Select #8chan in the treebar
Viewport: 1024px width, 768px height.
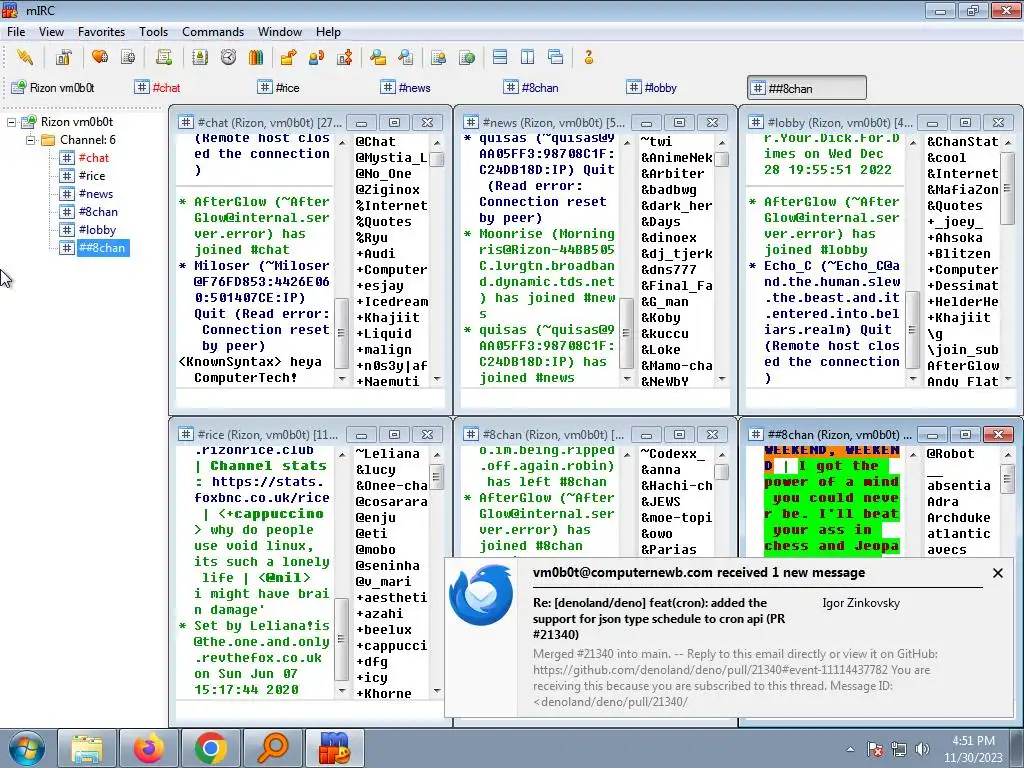98,212
